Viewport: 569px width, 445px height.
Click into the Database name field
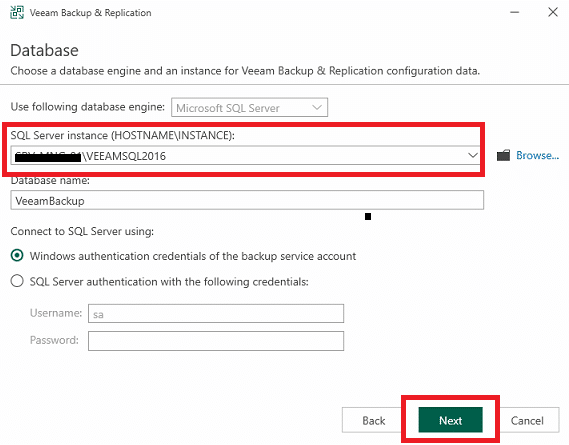coord(247,200)
